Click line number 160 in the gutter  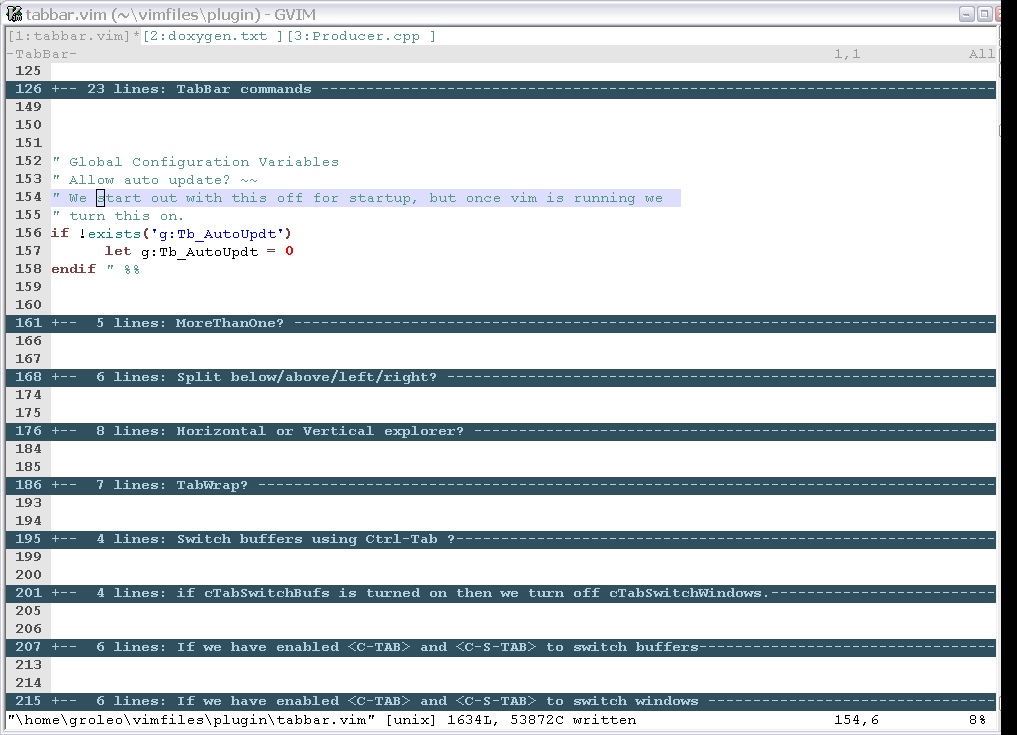(29, 305)
